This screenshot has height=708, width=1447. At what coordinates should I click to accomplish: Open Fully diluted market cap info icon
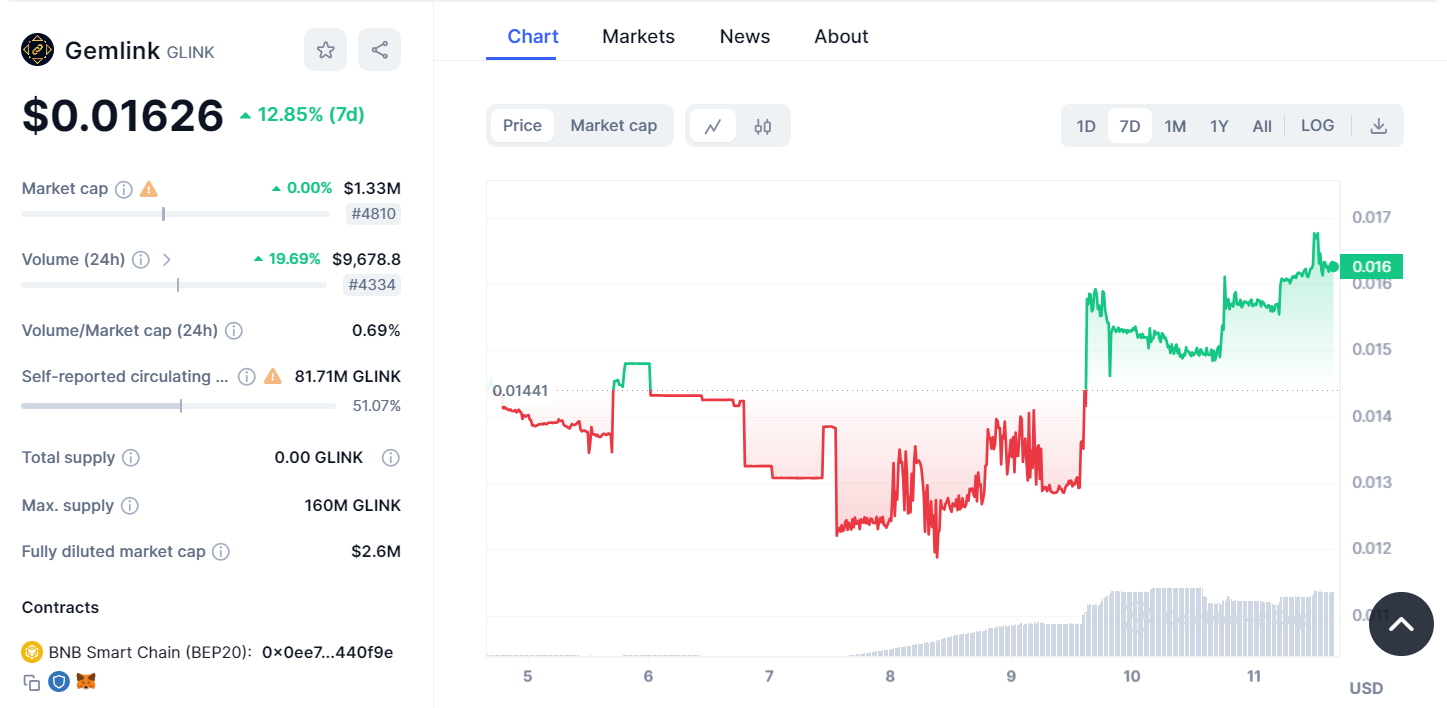221,552
